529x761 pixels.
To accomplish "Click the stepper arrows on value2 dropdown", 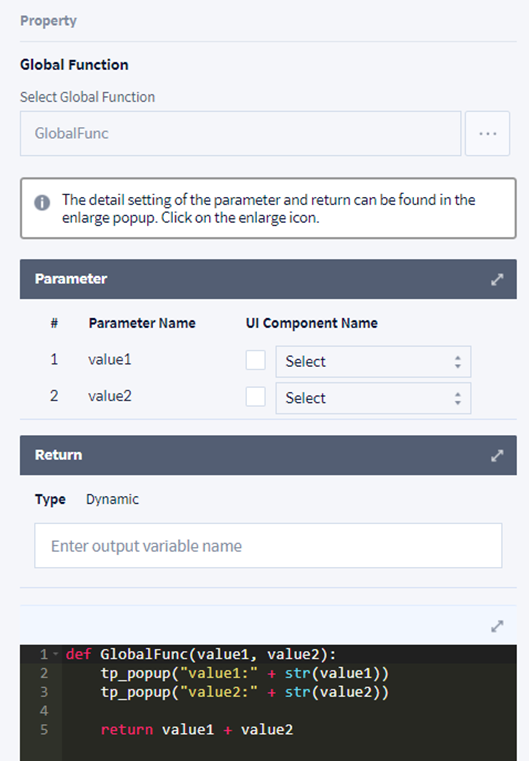I will coord(457,398).
